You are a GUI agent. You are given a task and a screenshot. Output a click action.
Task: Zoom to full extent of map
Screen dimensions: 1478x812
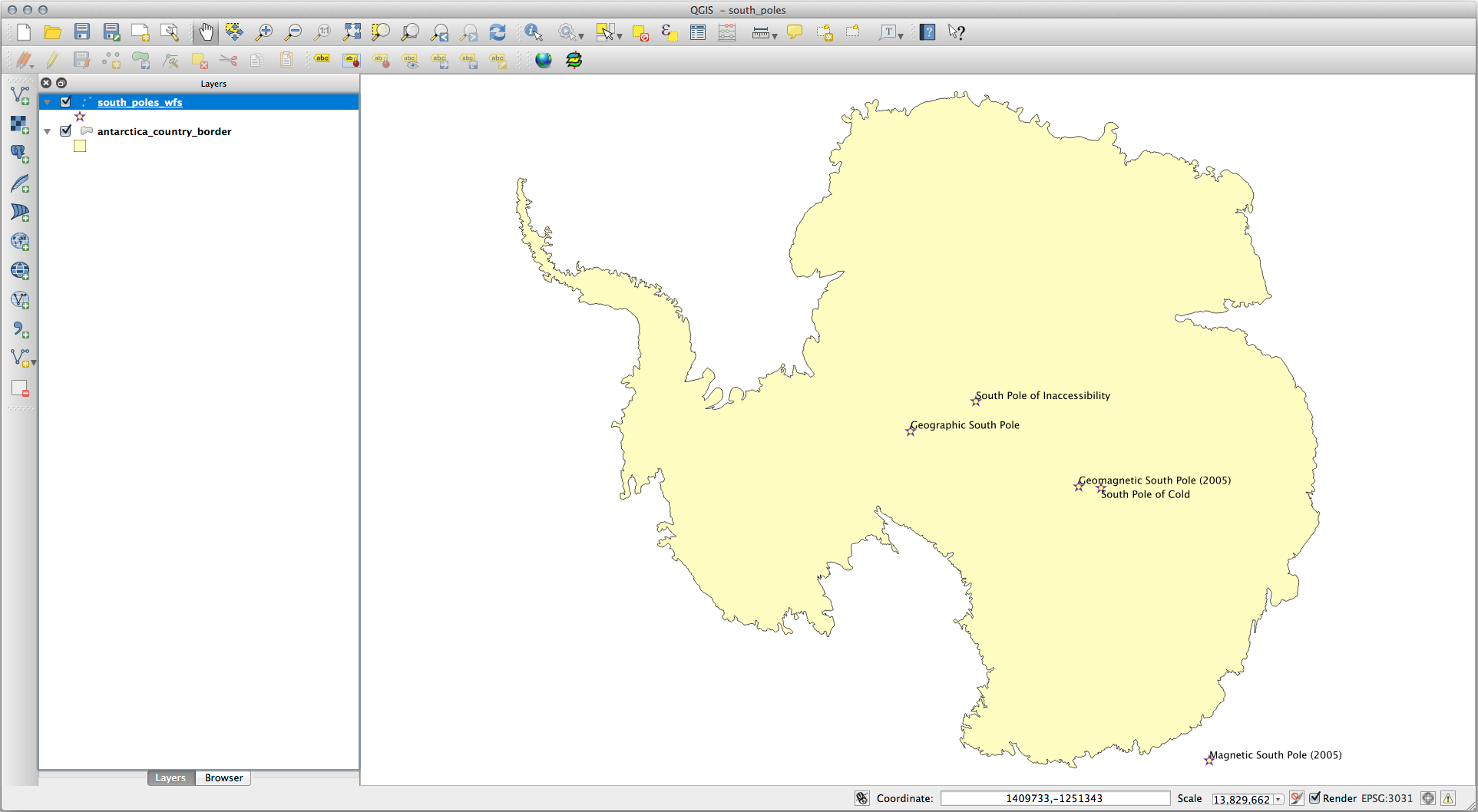tap(352, 32)
